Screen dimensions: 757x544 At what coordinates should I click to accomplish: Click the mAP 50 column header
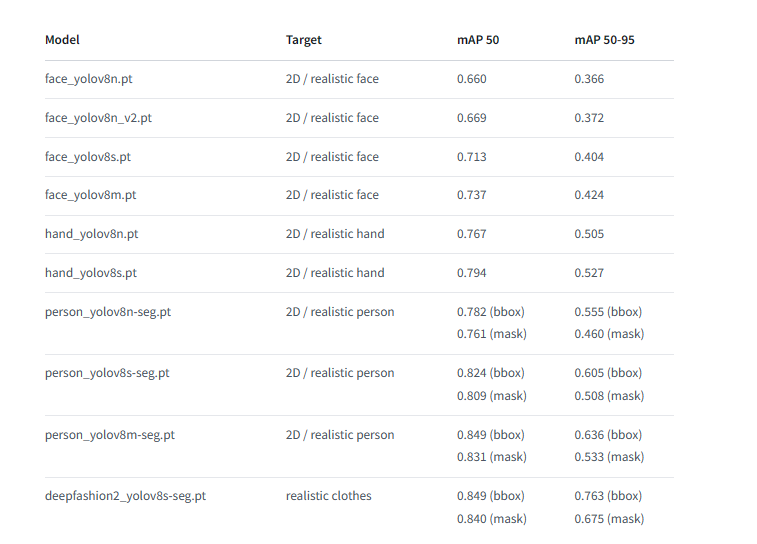pos(478,40)
